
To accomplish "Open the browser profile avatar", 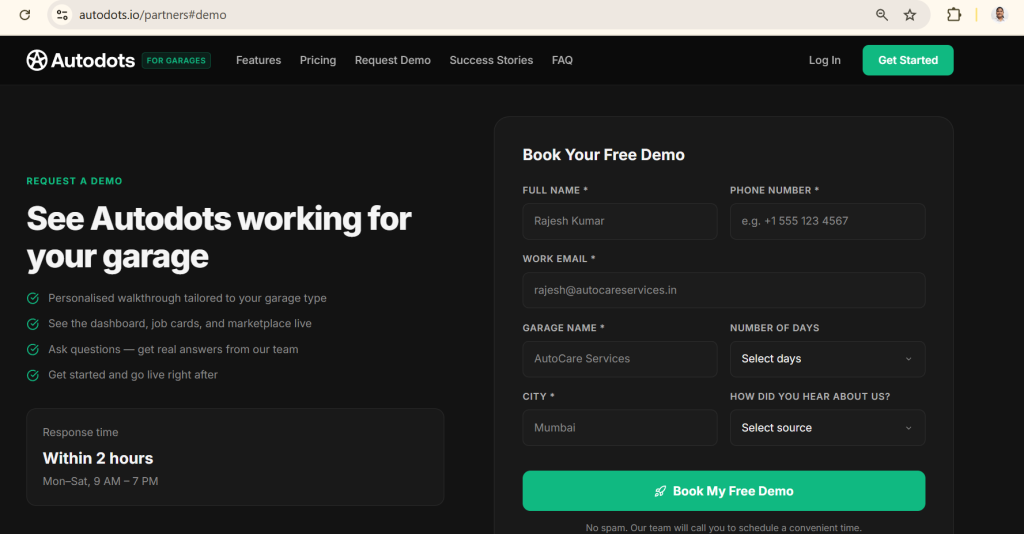I will click(999, 14).
